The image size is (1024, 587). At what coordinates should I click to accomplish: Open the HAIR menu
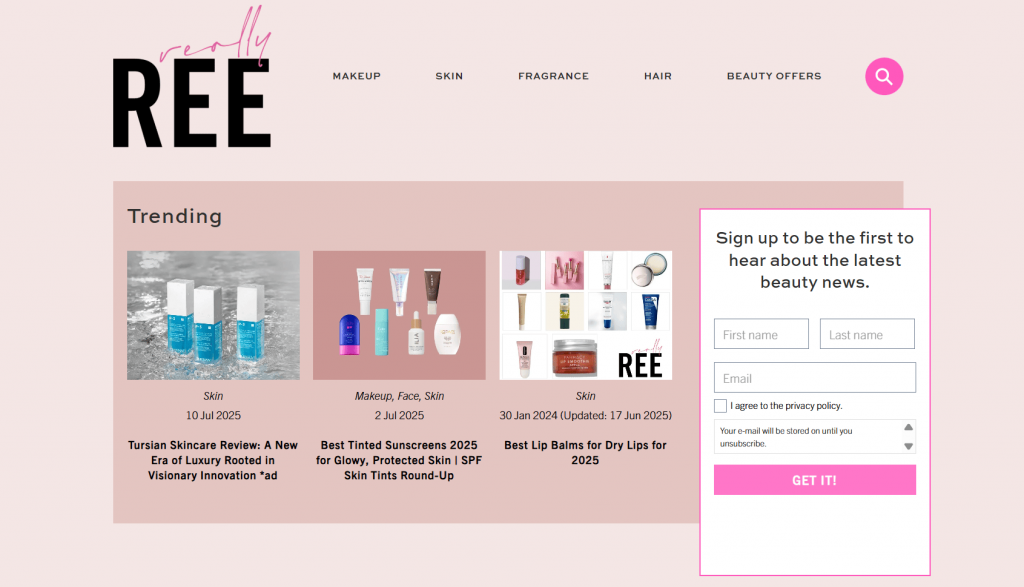click(658, 76)
